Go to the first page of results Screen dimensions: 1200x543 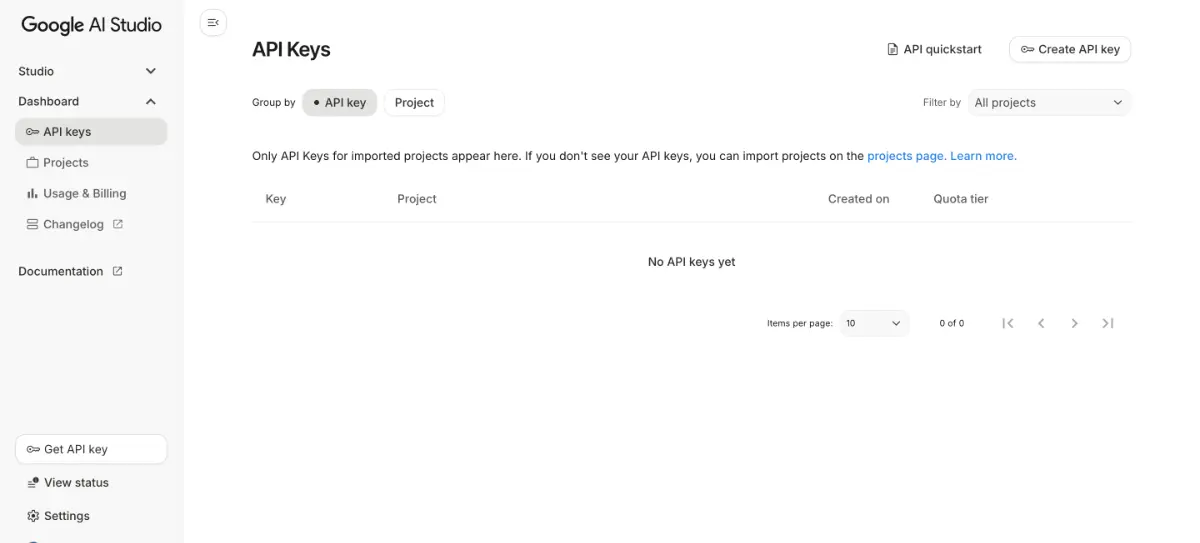coord(1008,323)
